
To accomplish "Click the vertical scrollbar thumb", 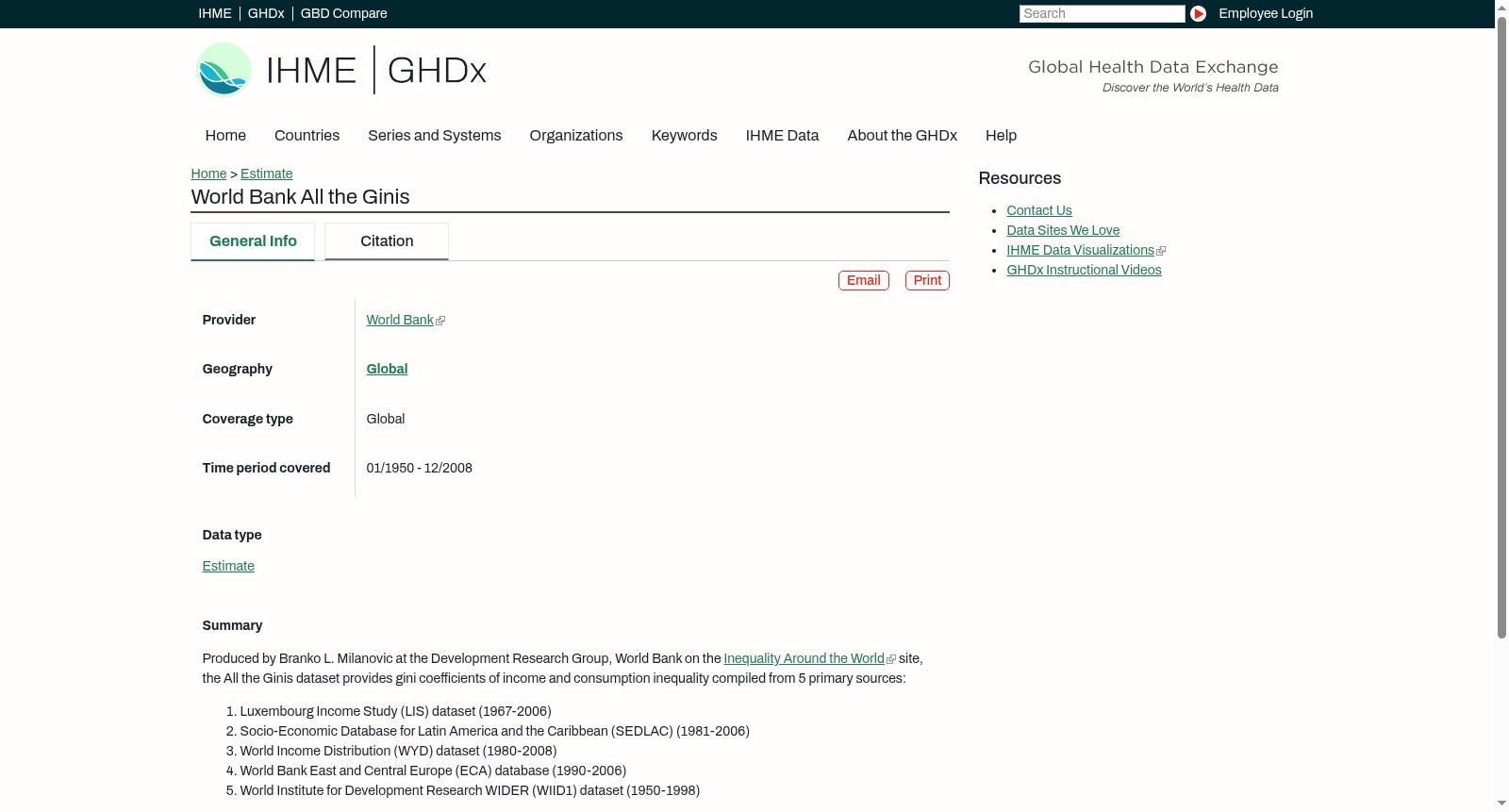I will click(x=1501, y=327).
